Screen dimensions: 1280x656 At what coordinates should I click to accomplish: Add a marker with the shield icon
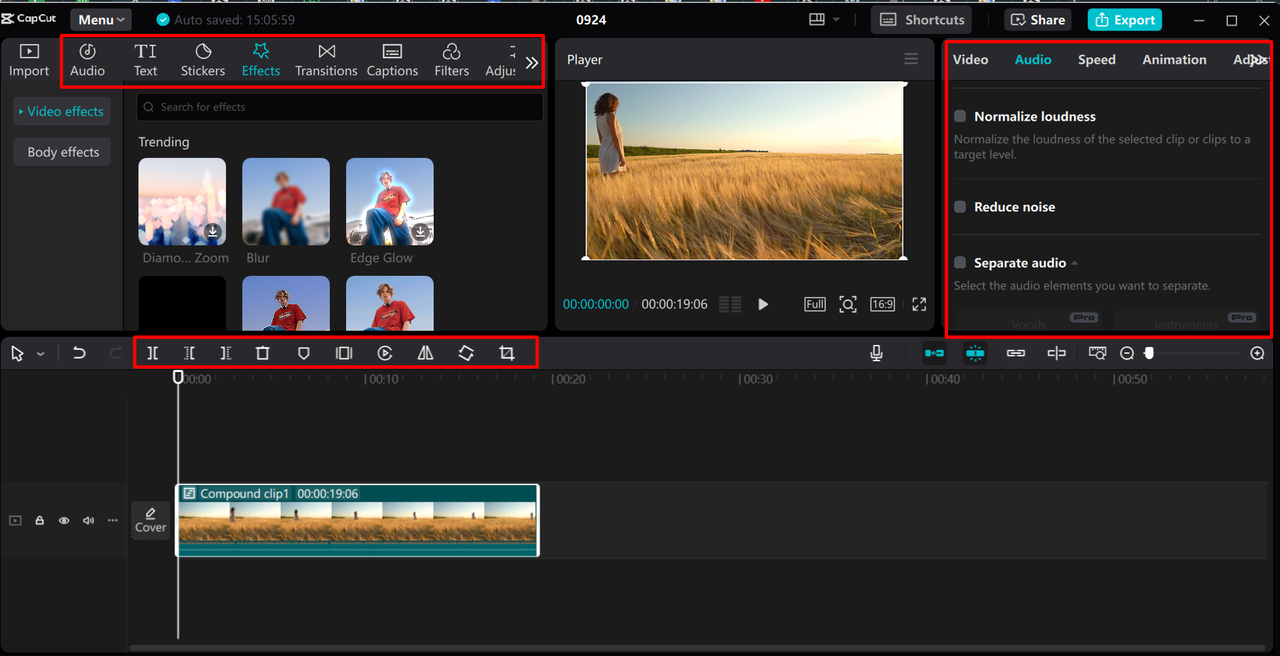(x=304, y=353)
